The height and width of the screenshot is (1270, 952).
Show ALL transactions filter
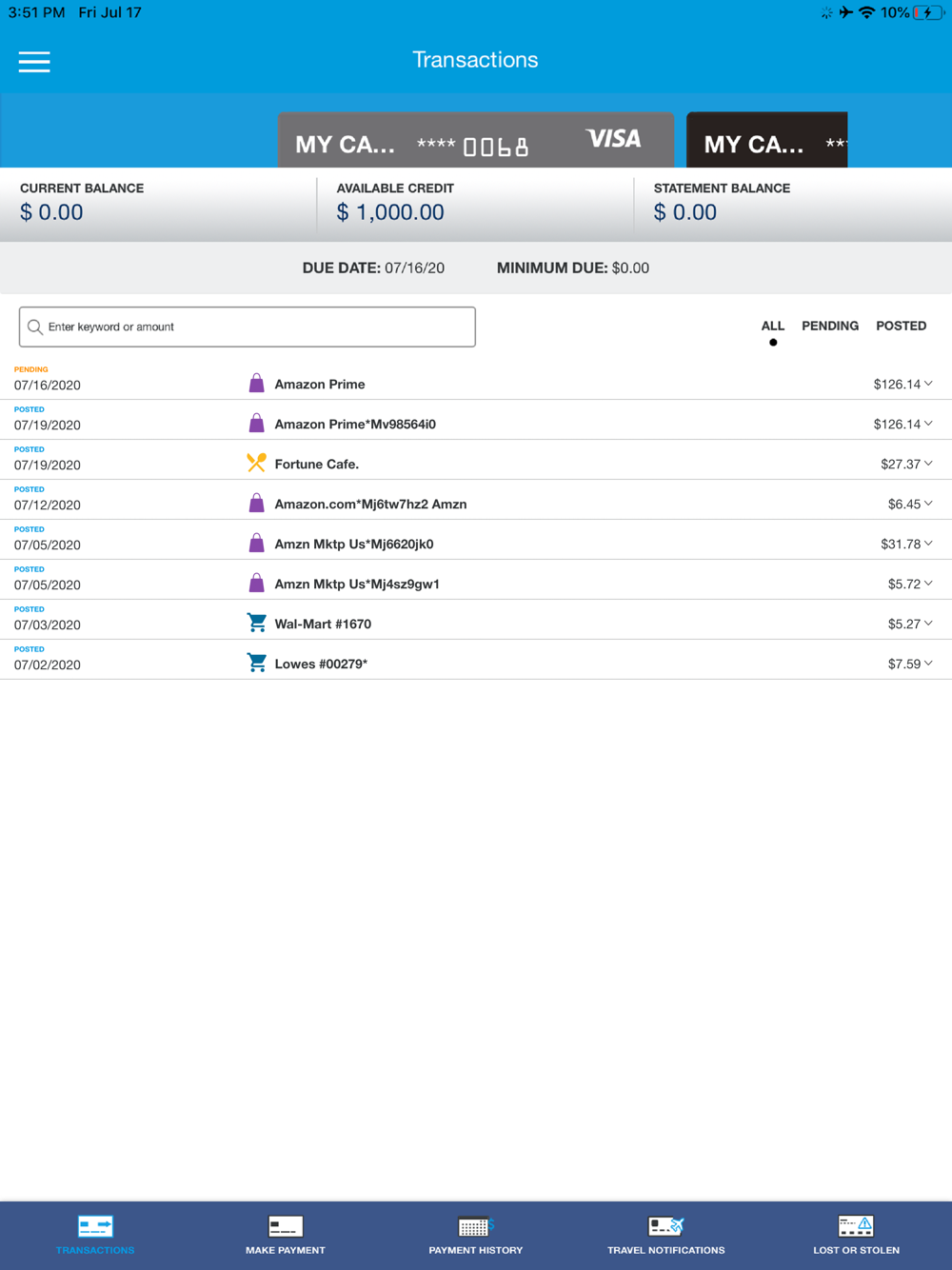pos(773,326)
